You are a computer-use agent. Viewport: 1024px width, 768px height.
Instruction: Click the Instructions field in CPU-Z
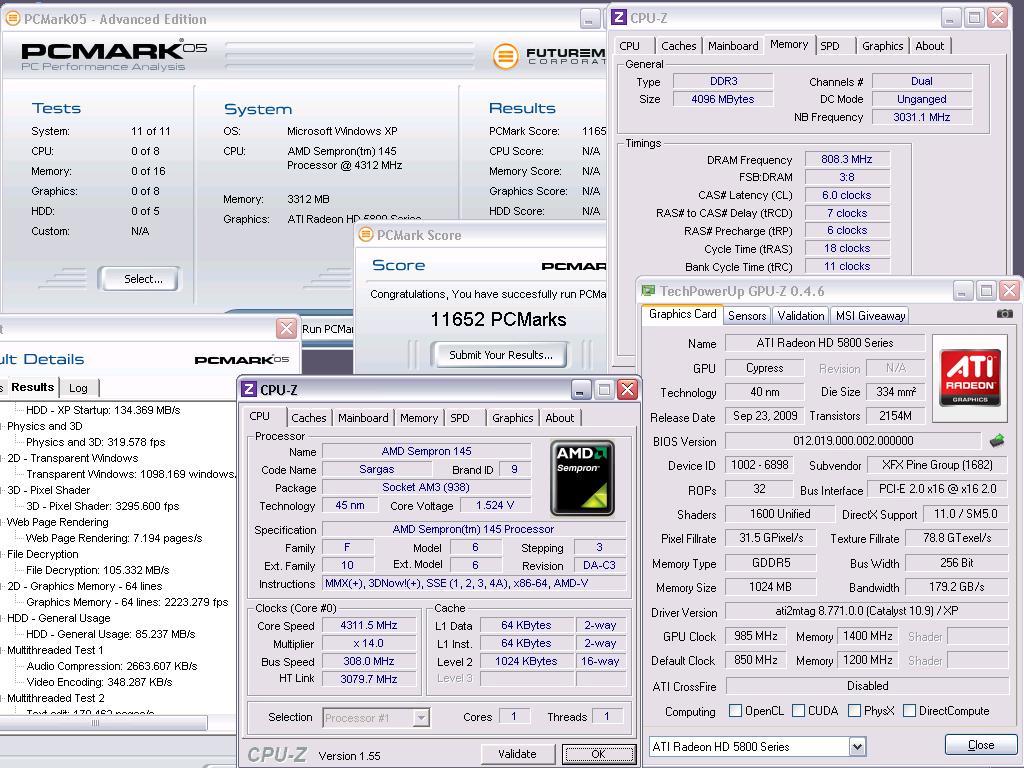475,583
